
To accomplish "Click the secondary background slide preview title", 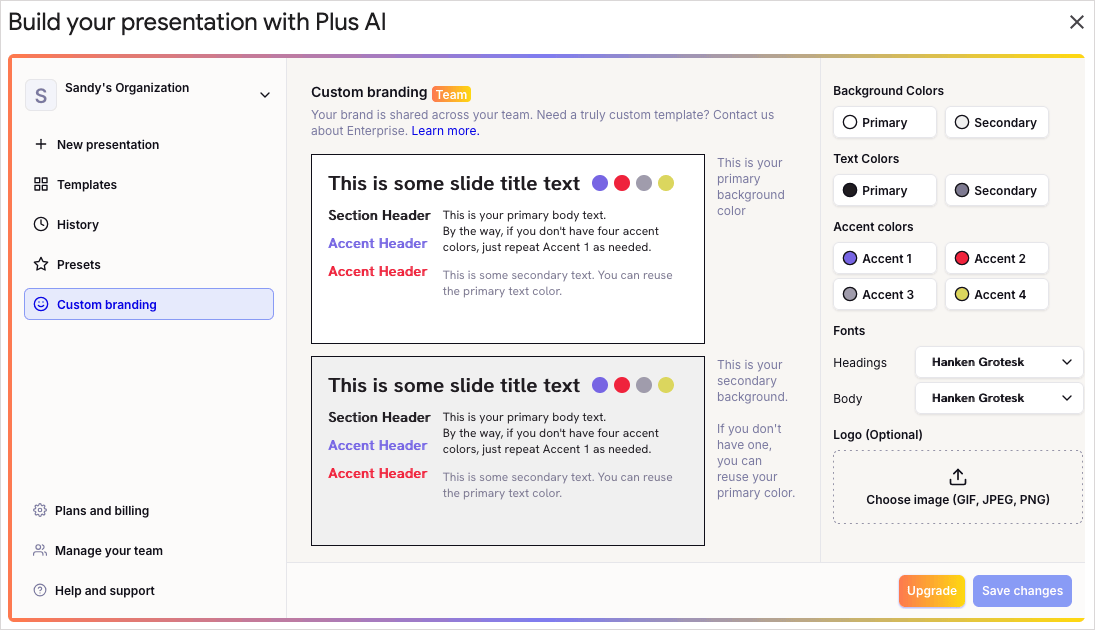I will pos(454,386).
